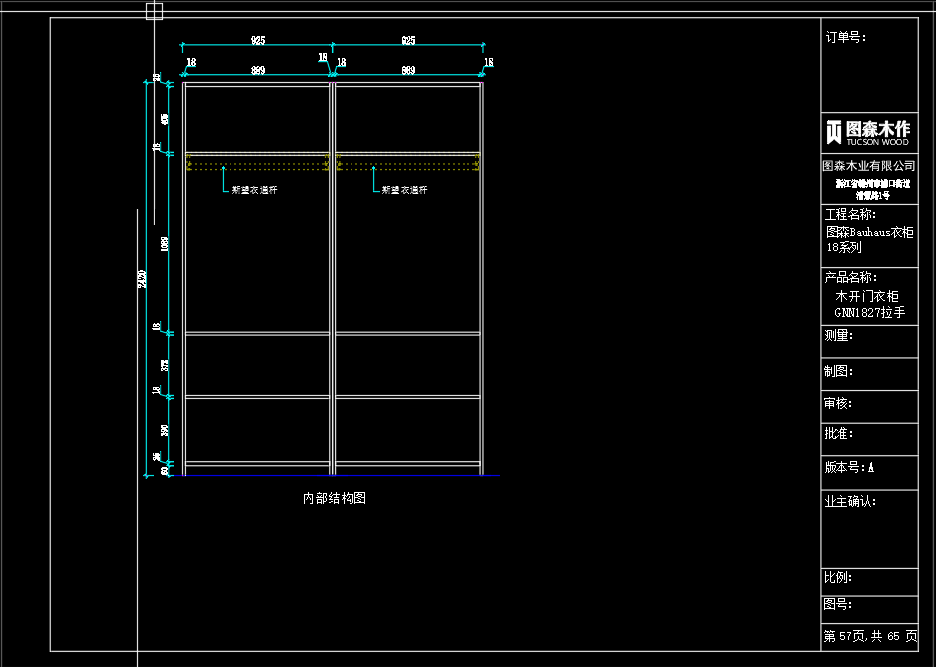Click the 订单号 order number field
Screen dimensions: 936x667
[845, 38]
